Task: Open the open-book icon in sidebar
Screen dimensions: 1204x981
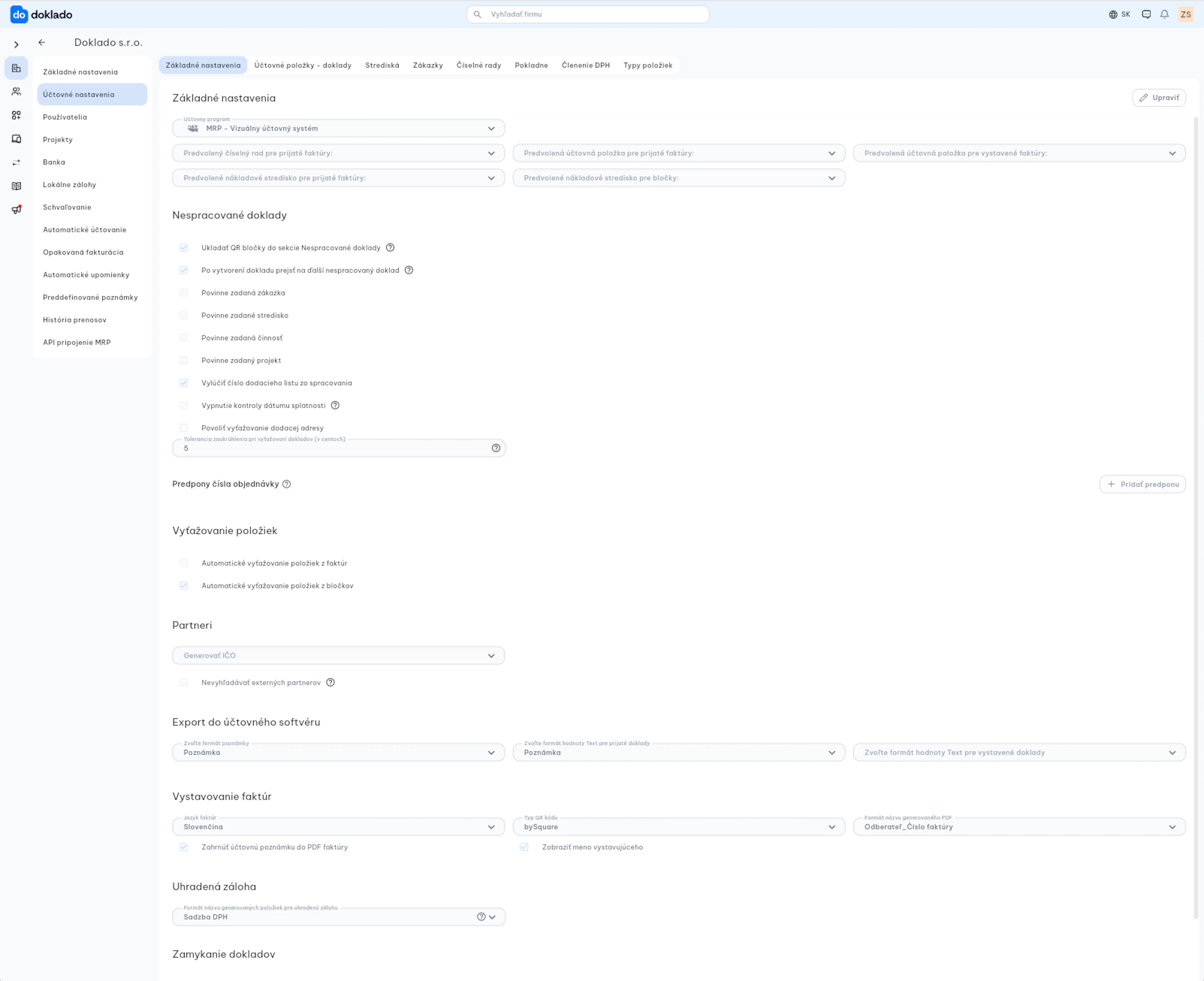Action: (16, 186)
